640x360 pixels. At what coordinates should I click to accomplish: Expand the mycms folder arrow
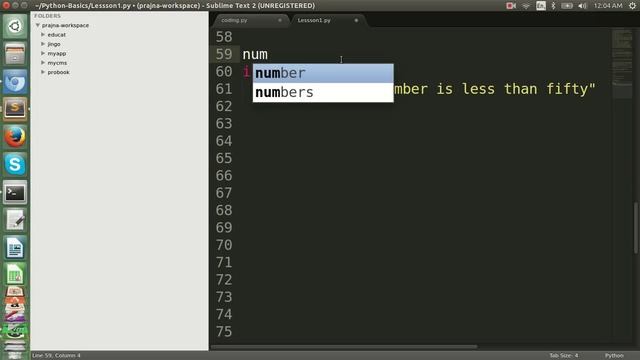pos(43,63)
